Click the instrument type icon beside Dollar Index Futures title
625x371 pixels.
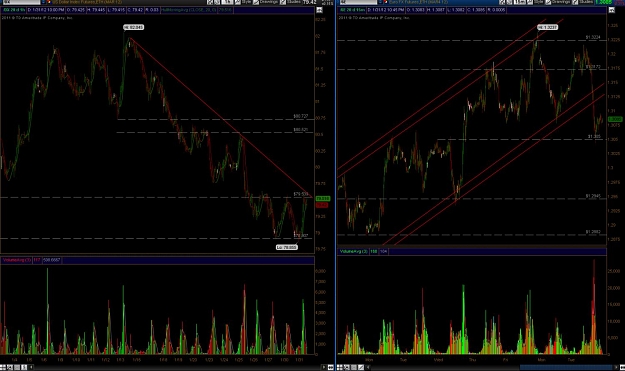49,2
